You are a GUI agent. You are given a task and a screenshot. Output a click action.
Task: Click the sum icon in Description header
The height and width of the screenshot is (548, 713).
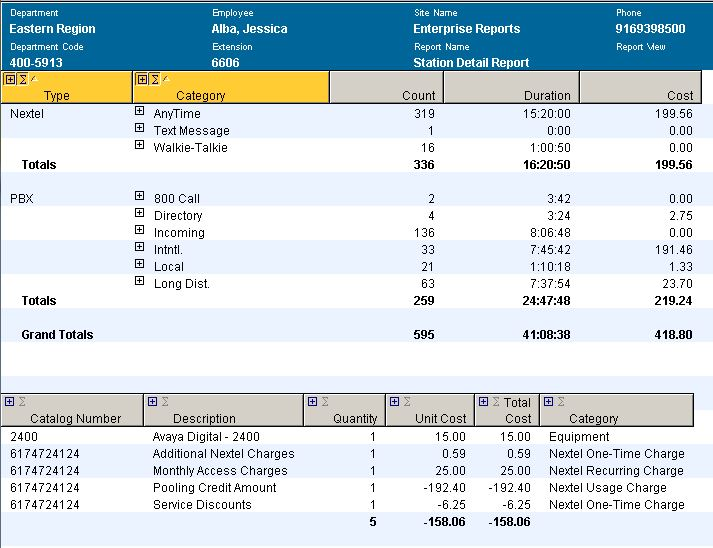click(164, 401)
